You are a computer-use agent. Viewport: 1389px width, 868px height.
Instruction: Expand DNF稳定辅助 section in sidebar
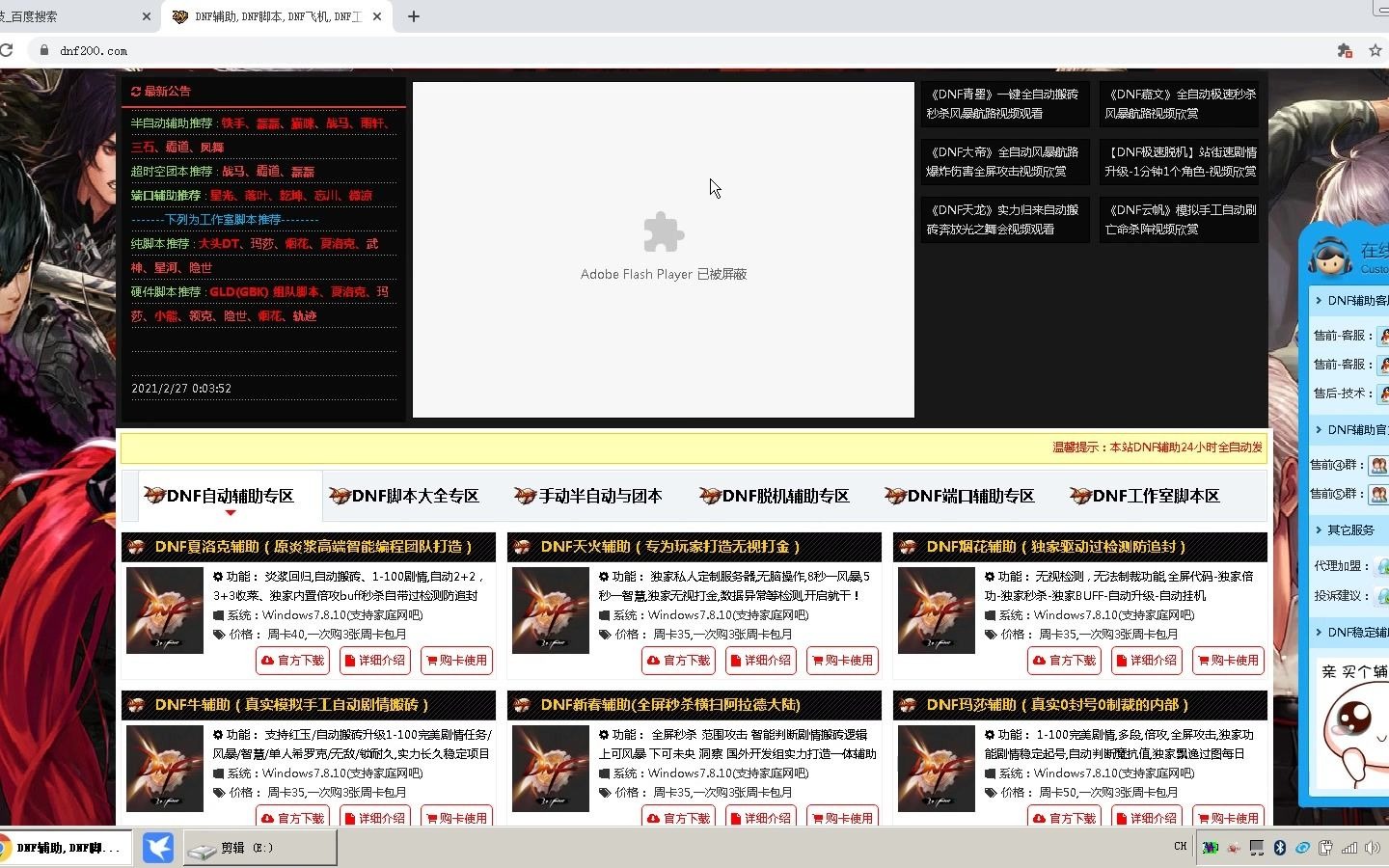pos(1350,633)
